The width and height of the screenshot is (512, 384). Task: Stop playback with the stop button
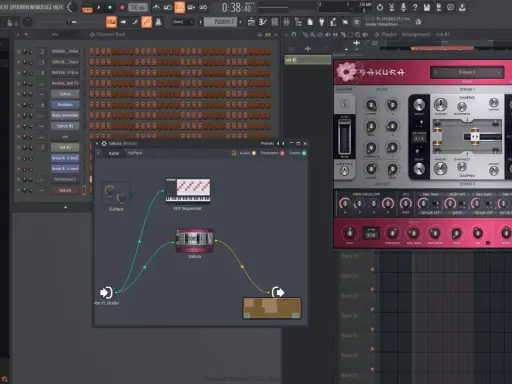click(x=110, y=7)
